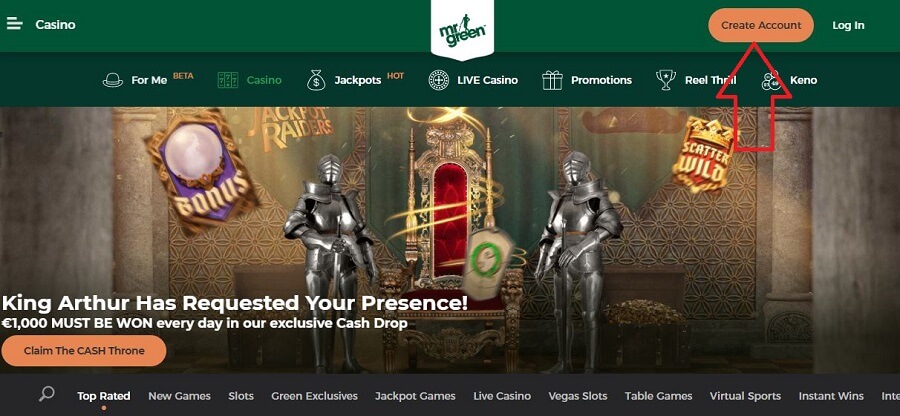Click the Keno balls icon
This screenshot has height=416, width=900.
pyautogui.click(x=771, y=81)
